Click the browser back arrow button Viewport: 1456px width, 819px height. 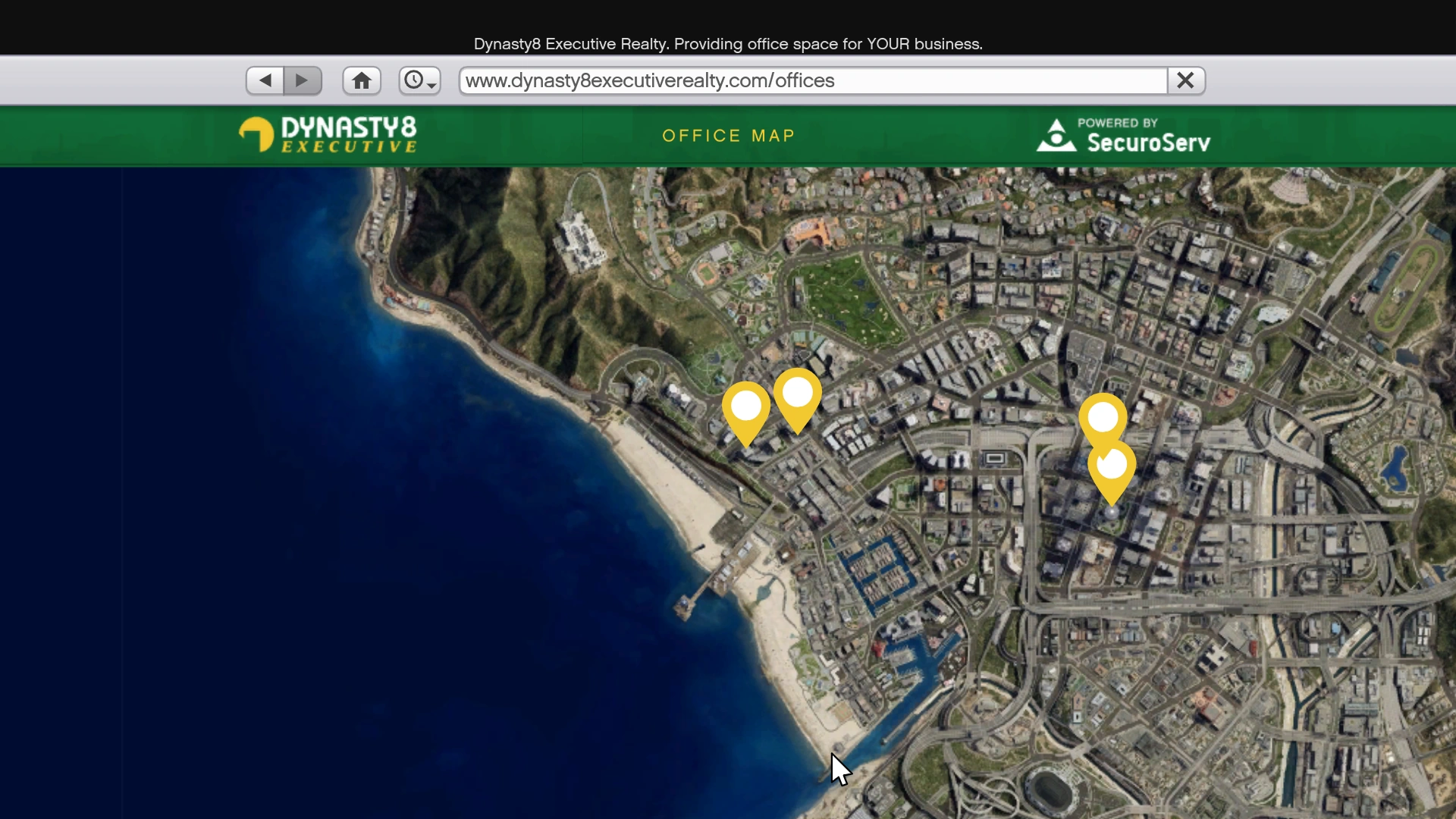click(x=265, y=80)
